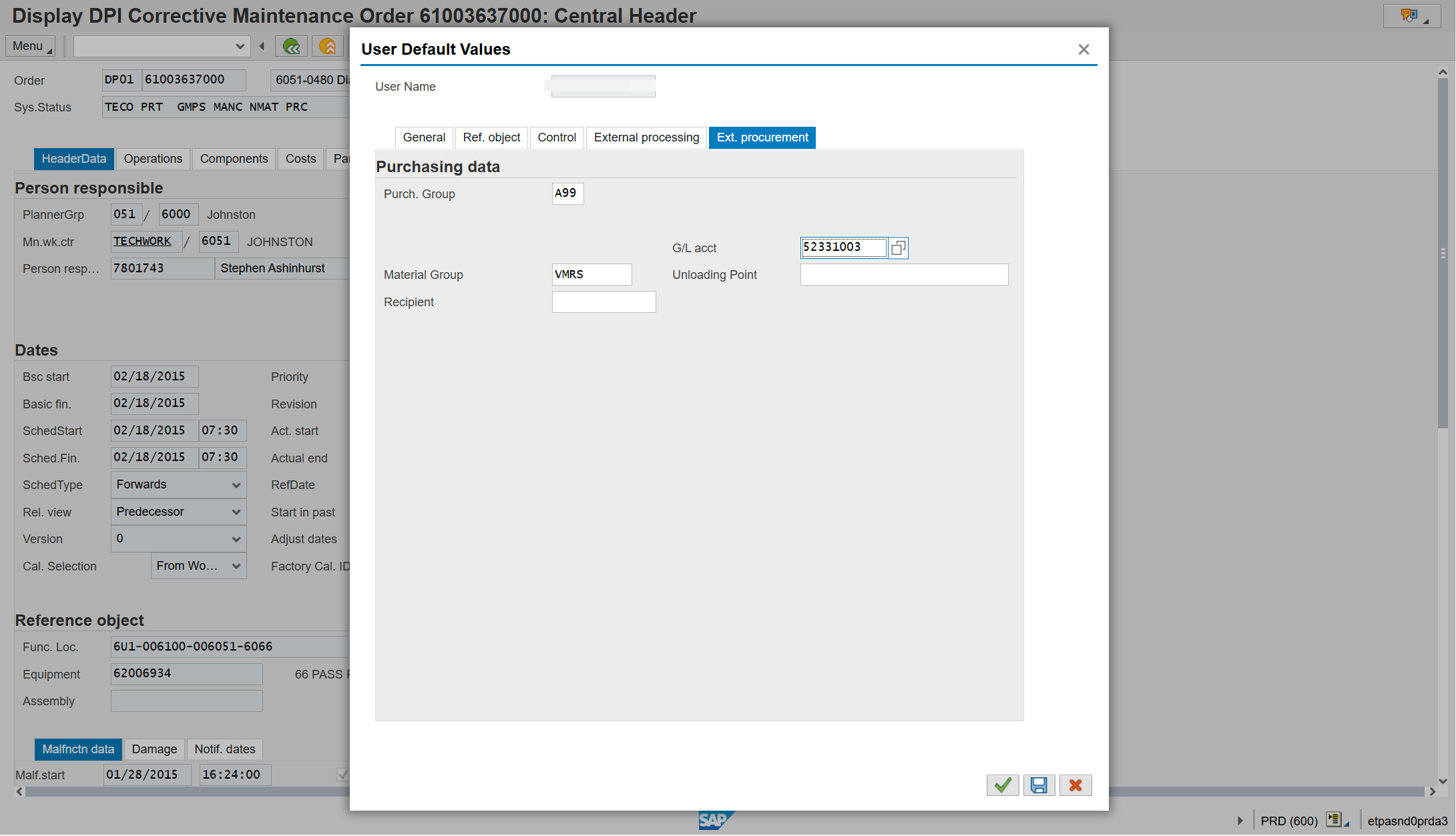Switch to the Ref. object tab
Image resolution: width=1456 pixels, height=836 pixels.
pos(491,137)
